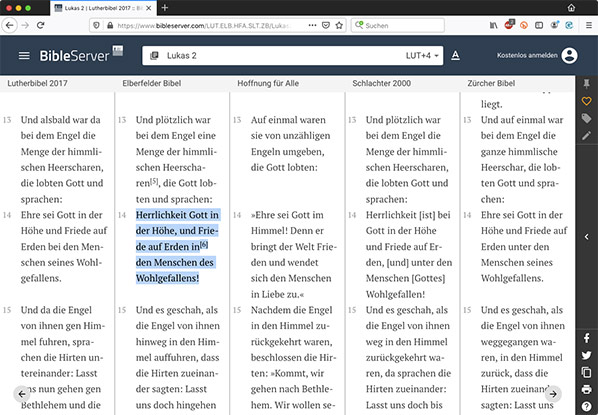Select the Lukas 2 Lutherbibel browser tab
This screenshot has width=598, height=415.
click(103, 8)
